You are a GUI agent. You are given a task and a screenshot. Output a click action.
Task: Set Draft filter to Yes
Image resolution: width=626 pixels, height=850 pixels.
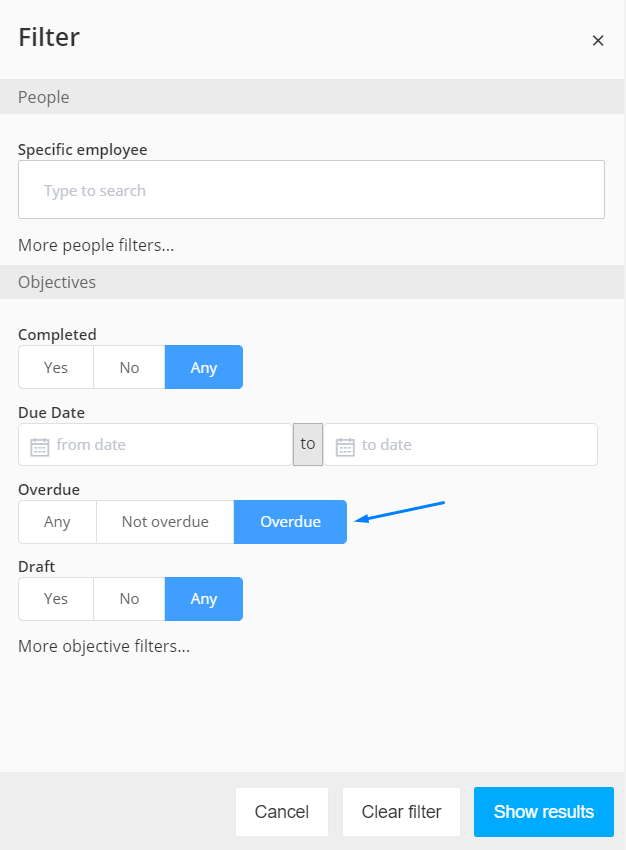(x=56, y=598)
